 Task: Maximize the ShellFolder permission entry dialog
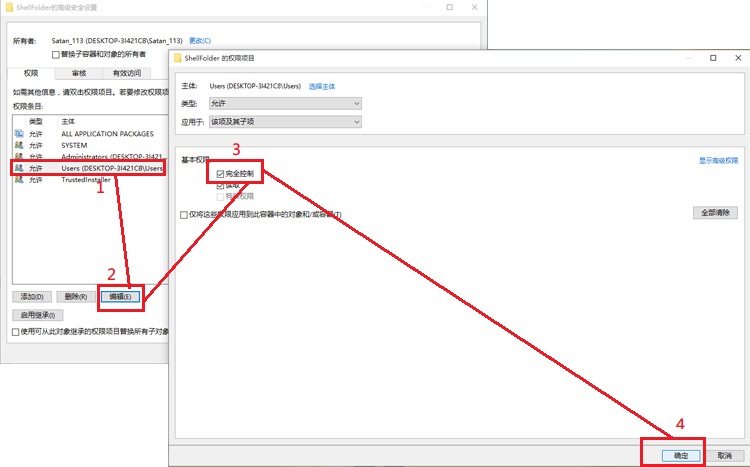tap(712, 59)
